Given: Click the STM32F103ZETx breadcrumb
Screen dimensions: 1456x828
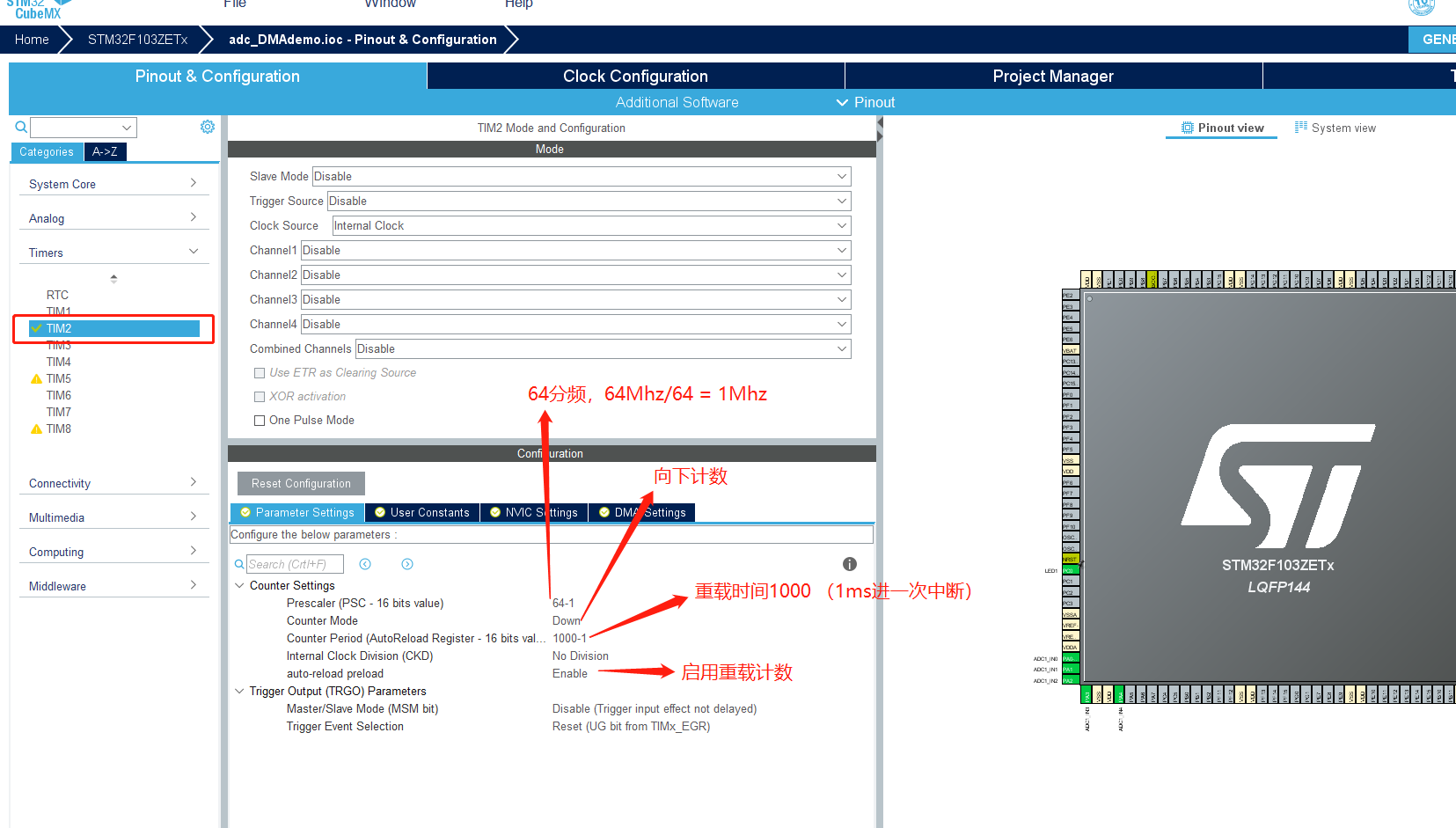Looking at the screenshot, I should point(137,39).
